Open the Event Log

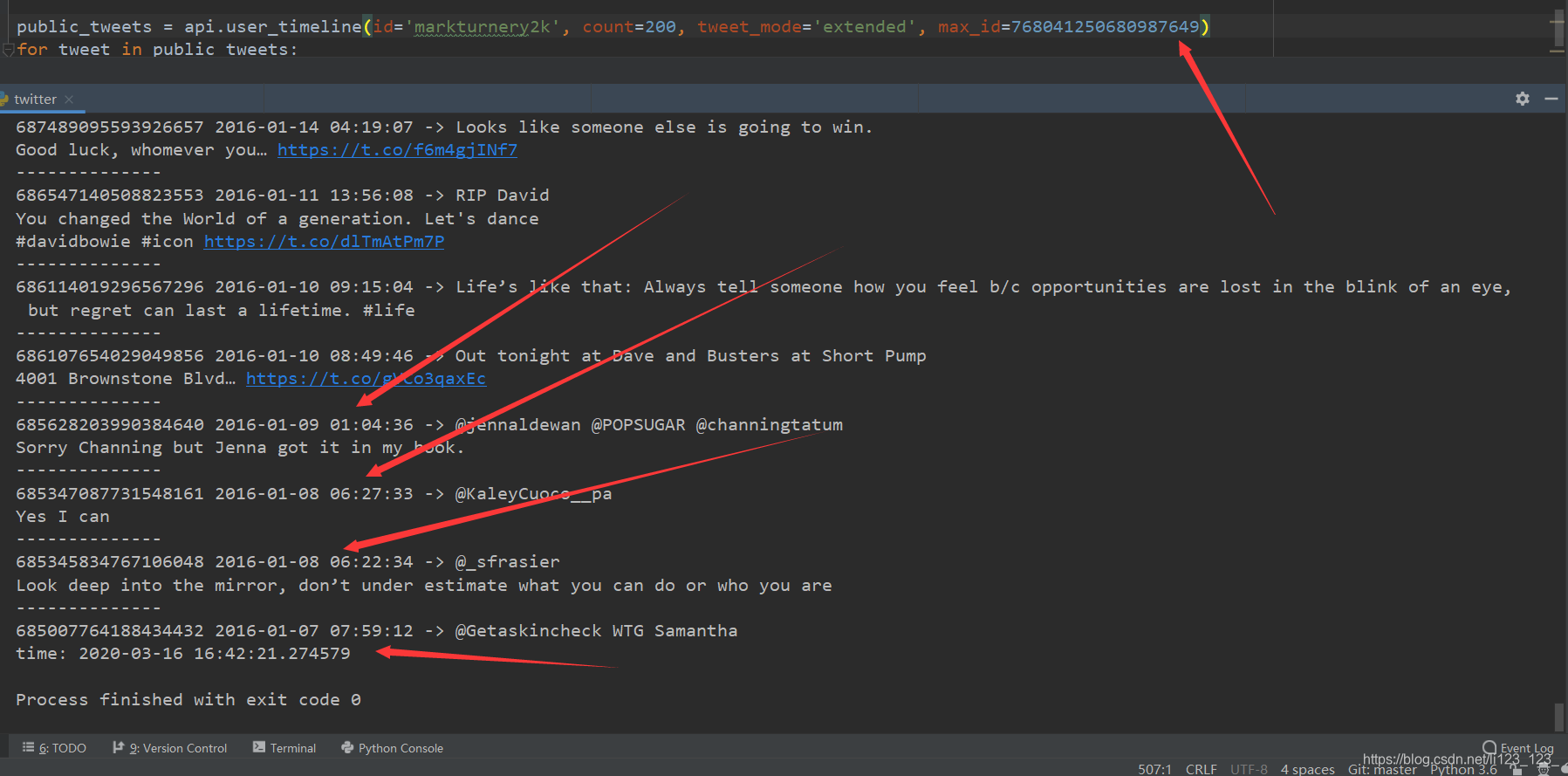pos(1518,748)
